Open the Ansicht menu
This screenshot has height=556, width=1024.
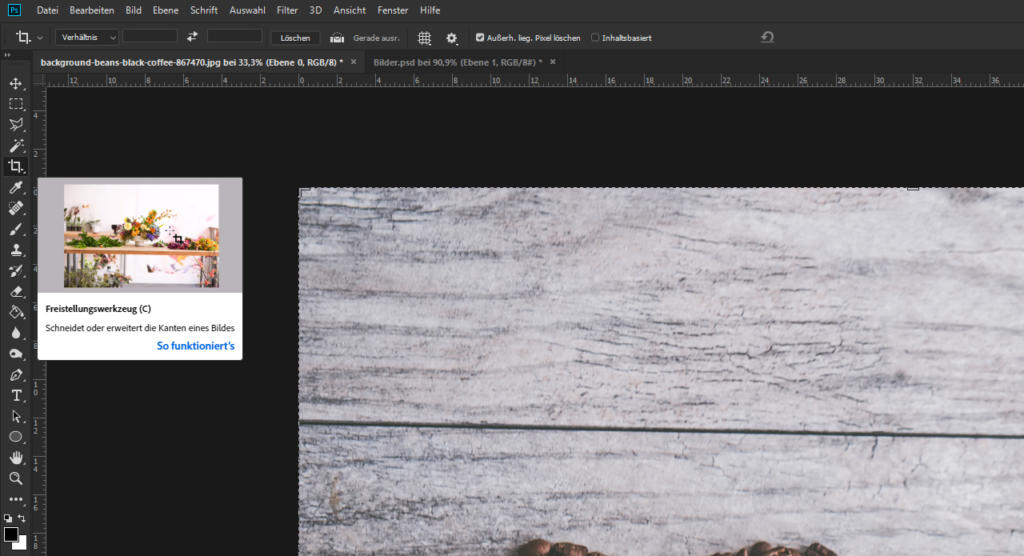coord(349,10)
